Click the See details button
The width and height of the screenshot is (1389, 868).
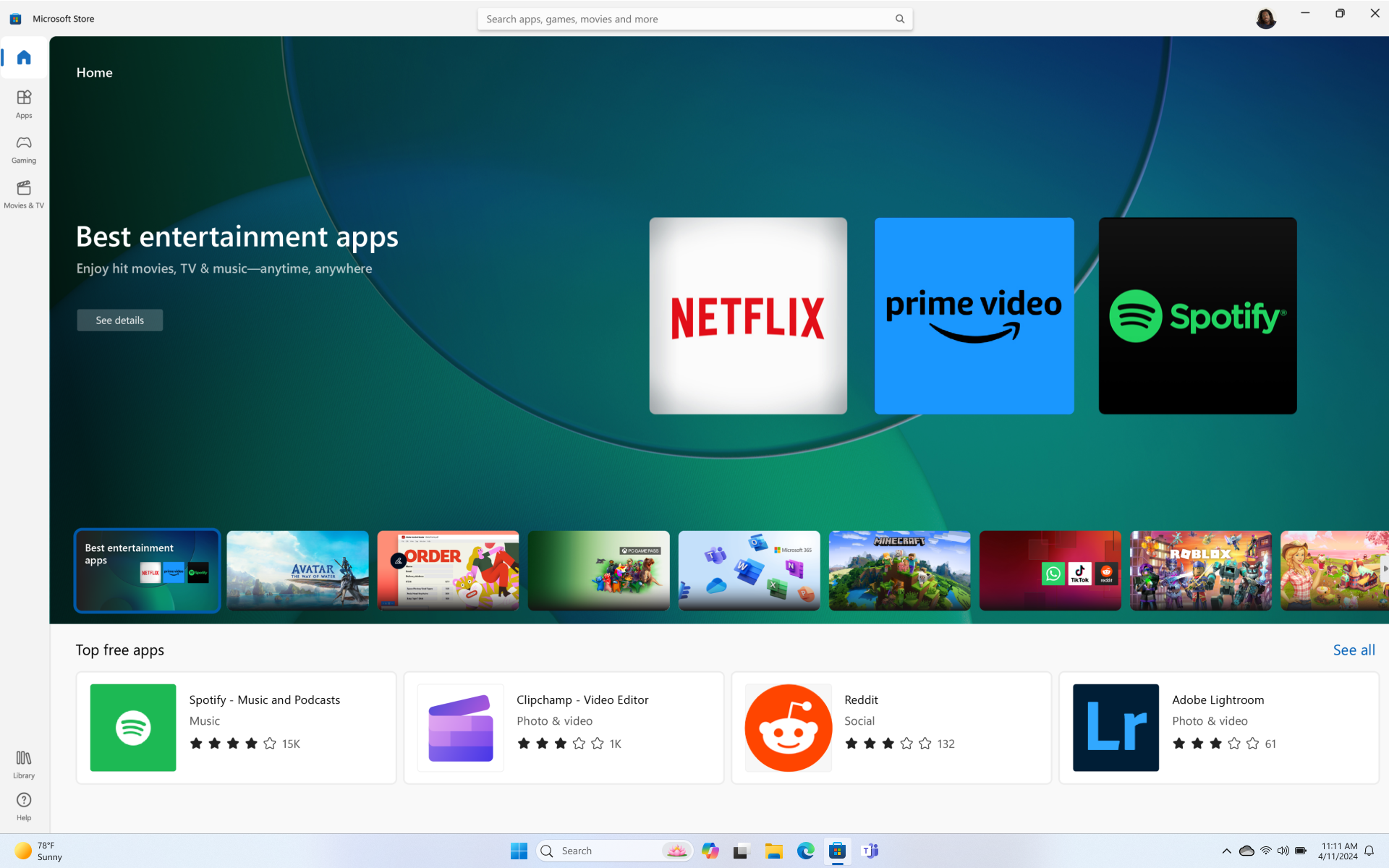(120, 320)
